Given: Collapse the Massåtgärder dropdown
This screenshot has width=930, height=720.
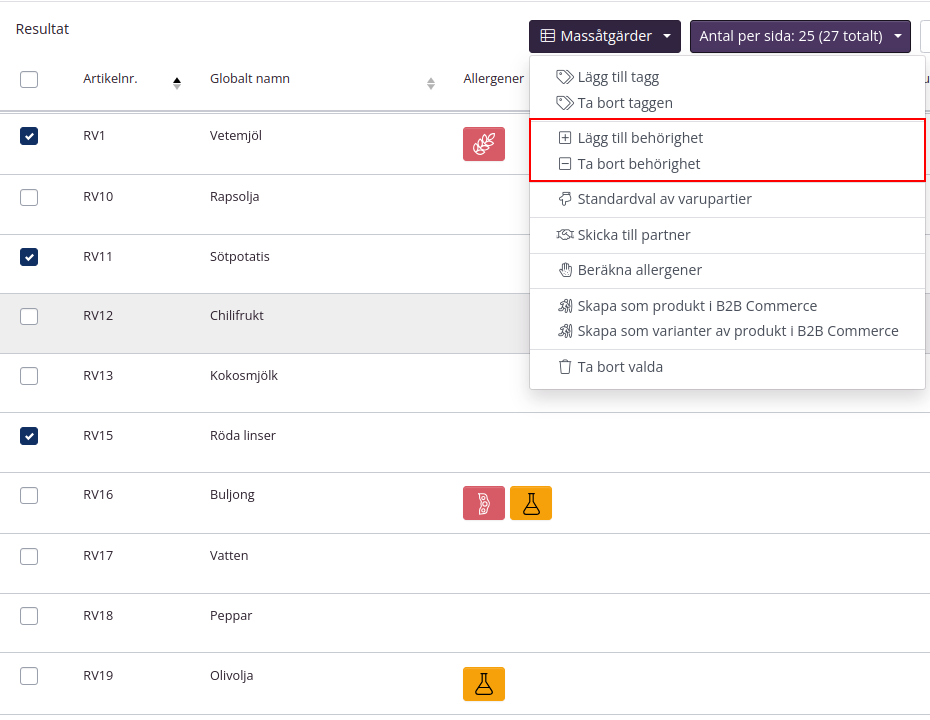Looking at the screenshot, I should (604, 37).
